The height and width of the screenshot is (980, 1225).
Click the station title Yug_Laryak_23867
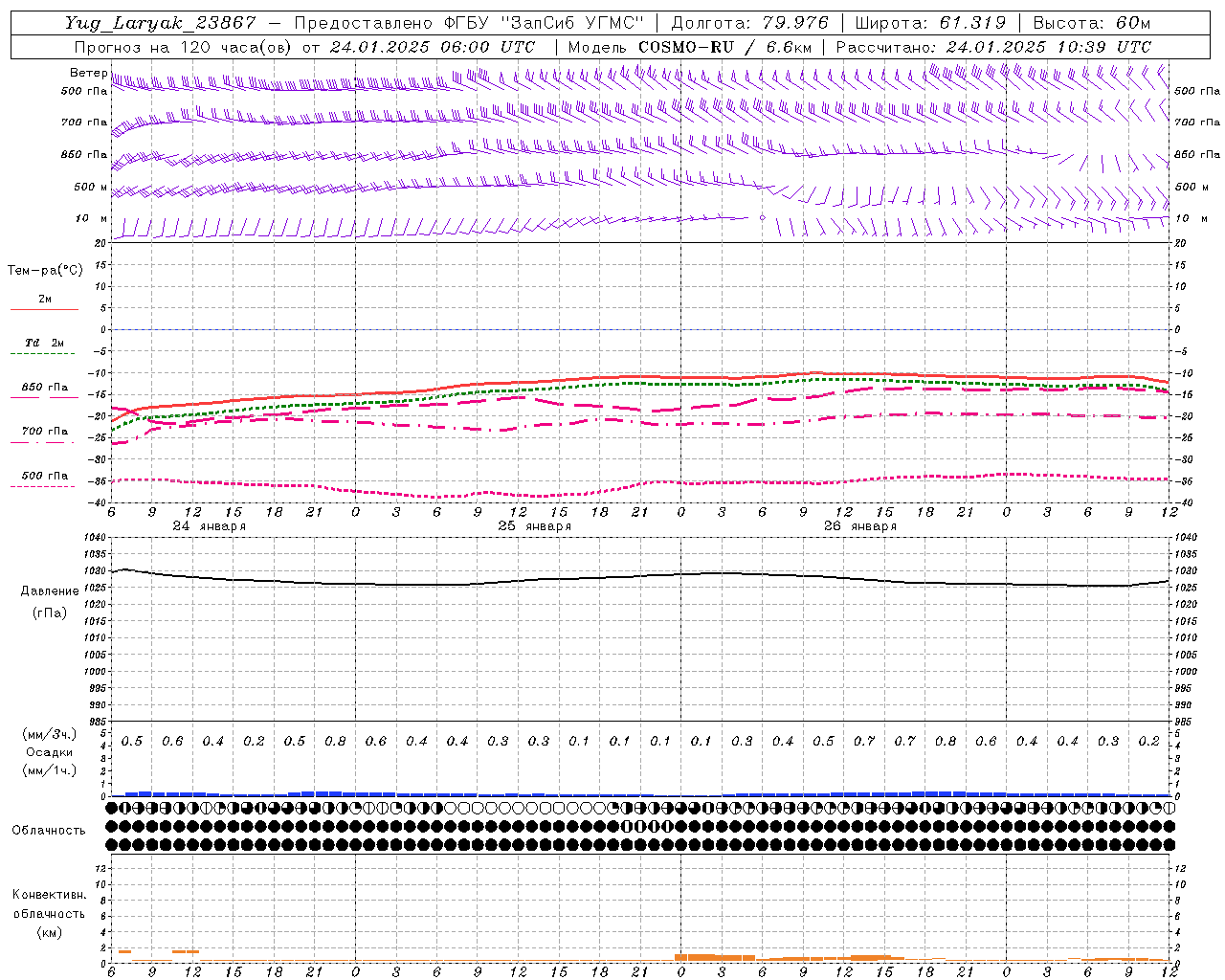[160, 23]
